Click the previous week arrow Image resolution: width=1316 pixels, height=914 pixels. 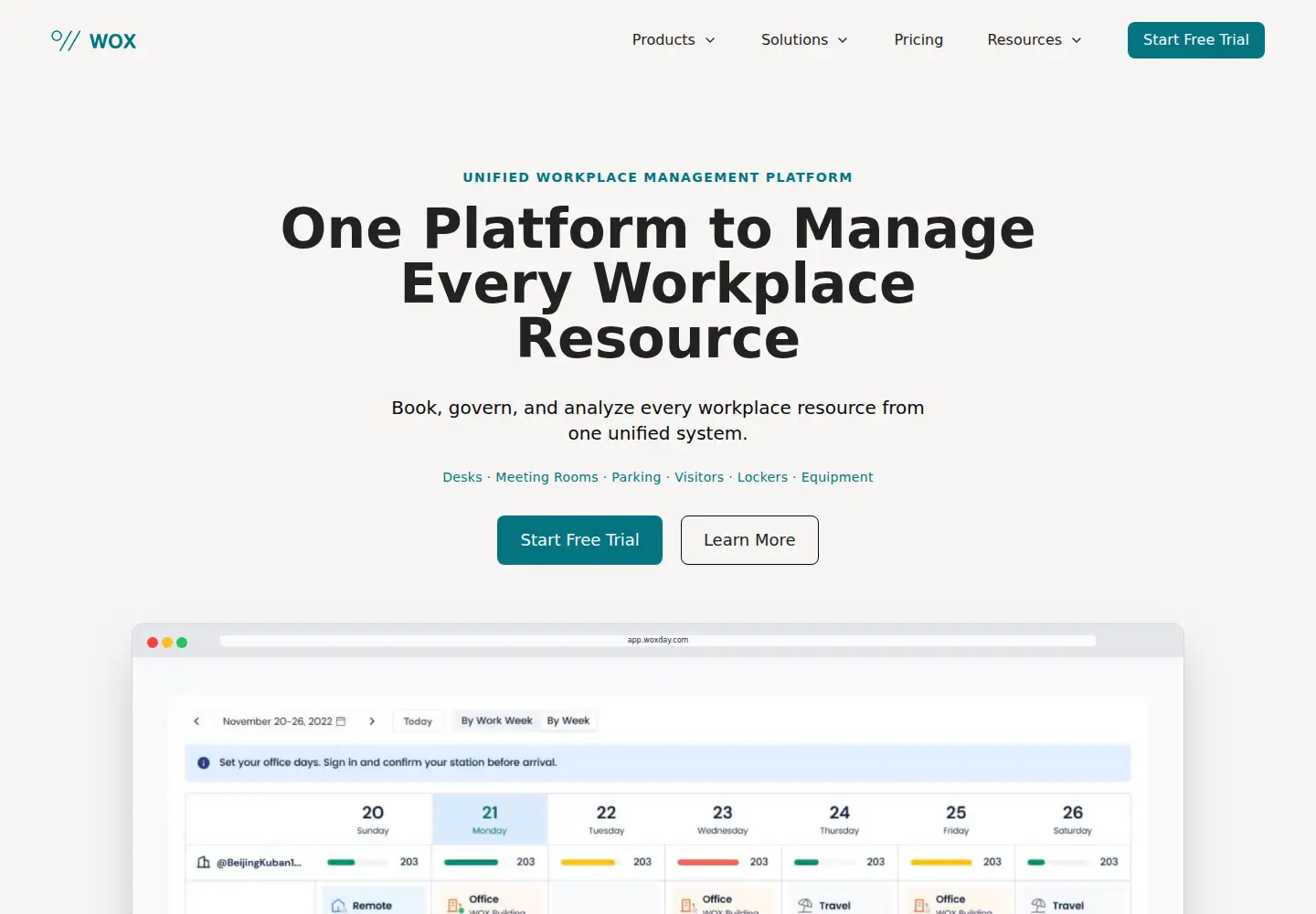pyautogui.click(x=196, y=721)
